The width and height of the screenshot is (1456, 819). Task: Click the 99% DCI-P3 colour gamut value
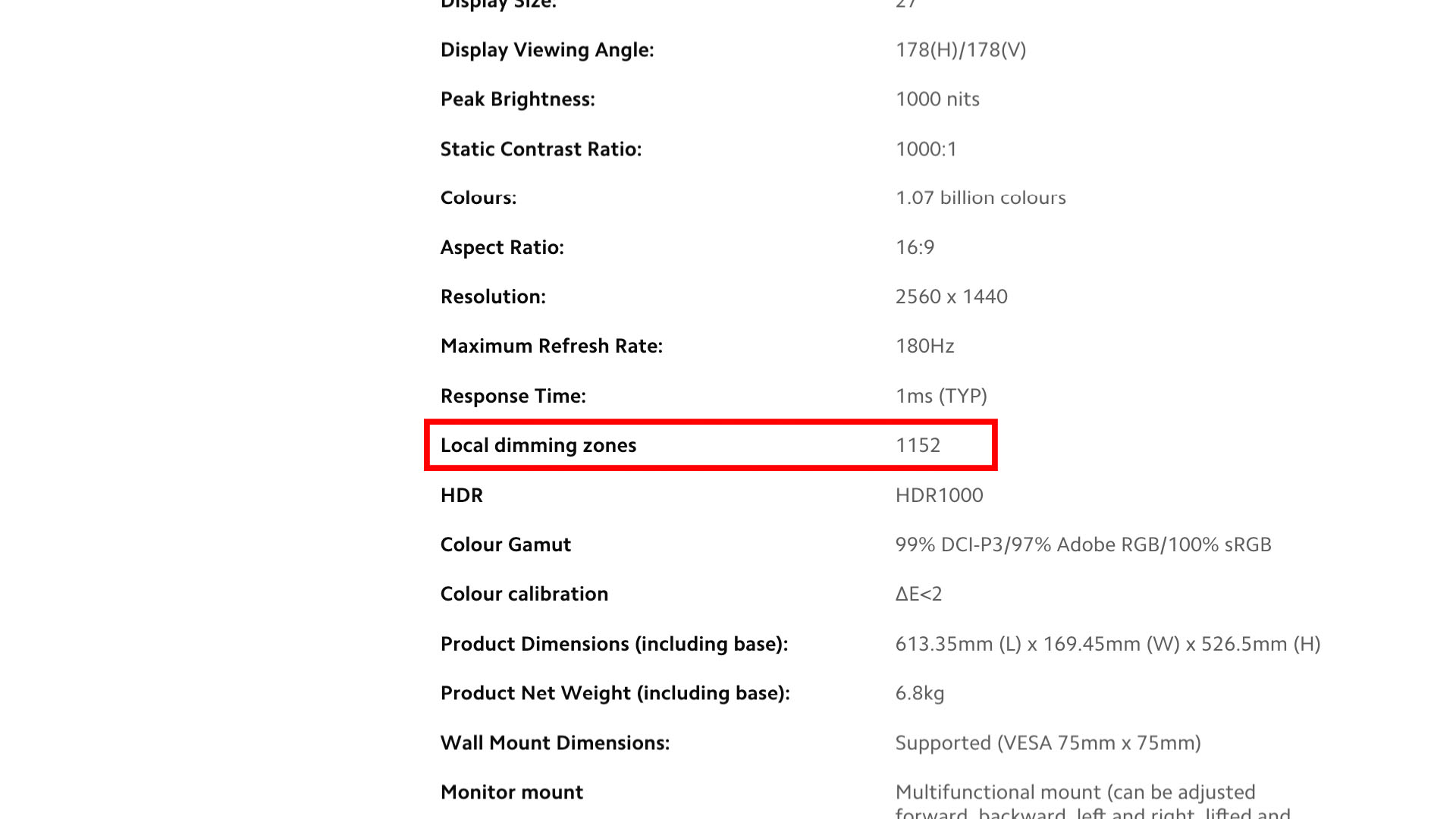1083,544
